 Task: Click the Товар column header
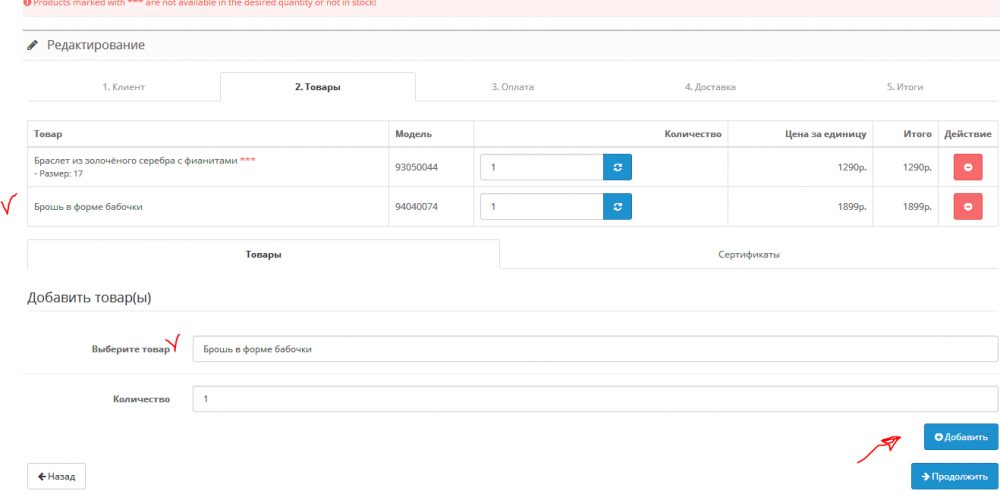[48, 134]
